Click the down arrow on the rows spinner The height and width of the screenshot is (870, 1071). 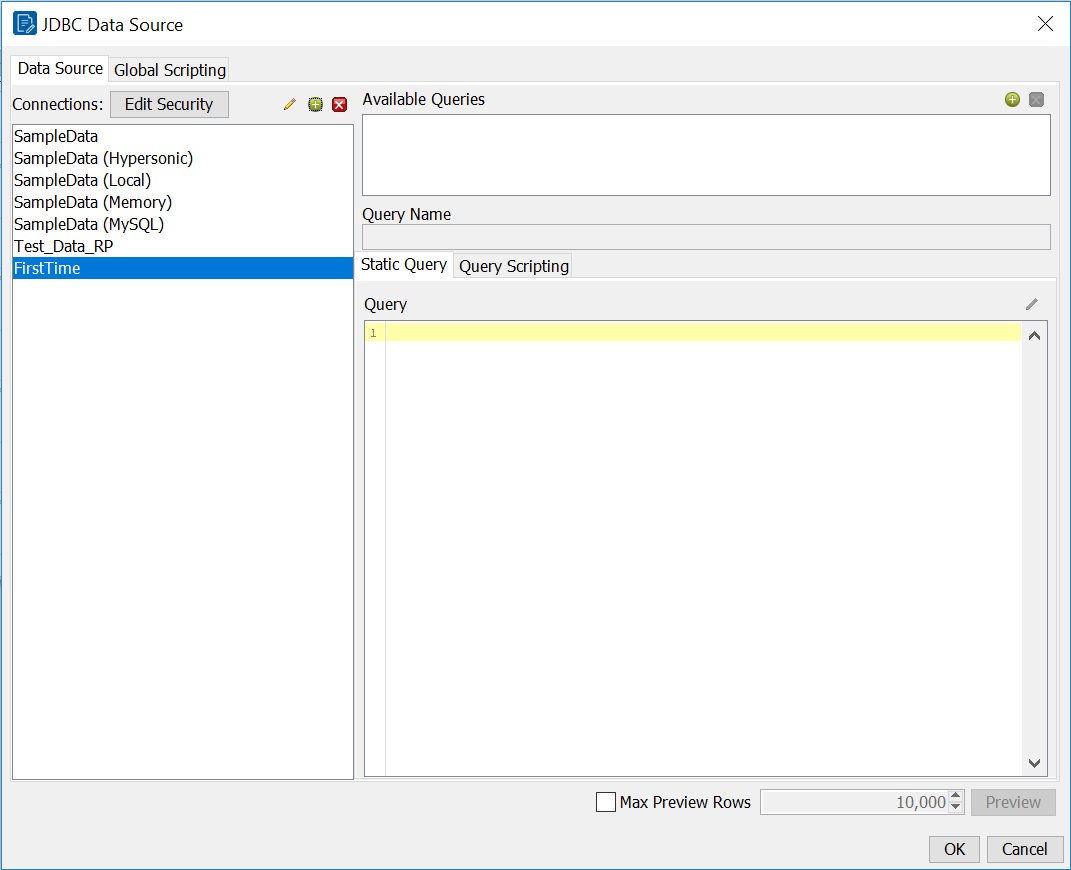click(955, 808)
